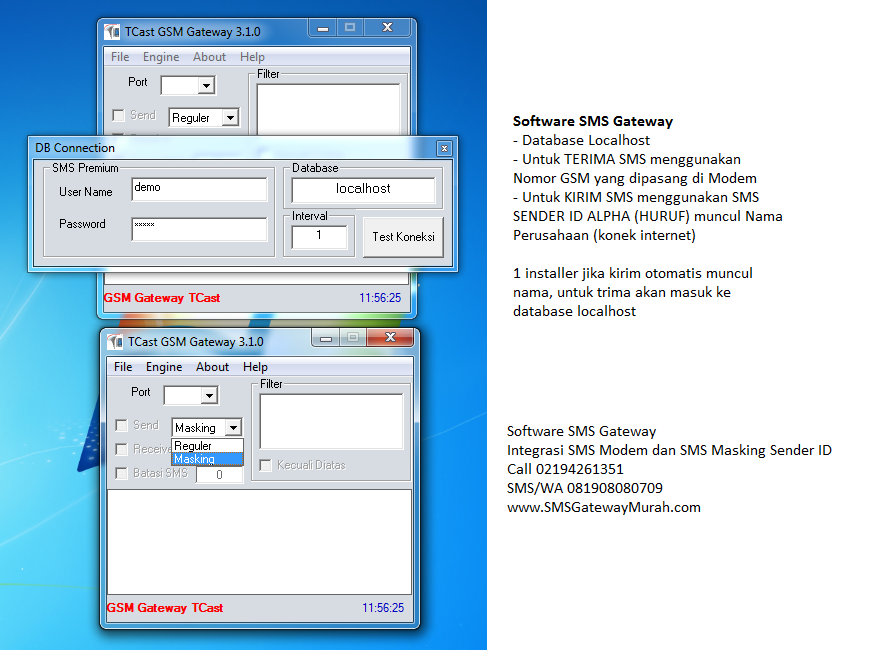Image resolution: width=884 pixels, height=650 pixels.
Task: Click the Filter text box in the bottom window
Action: click(x=332, y=421)
